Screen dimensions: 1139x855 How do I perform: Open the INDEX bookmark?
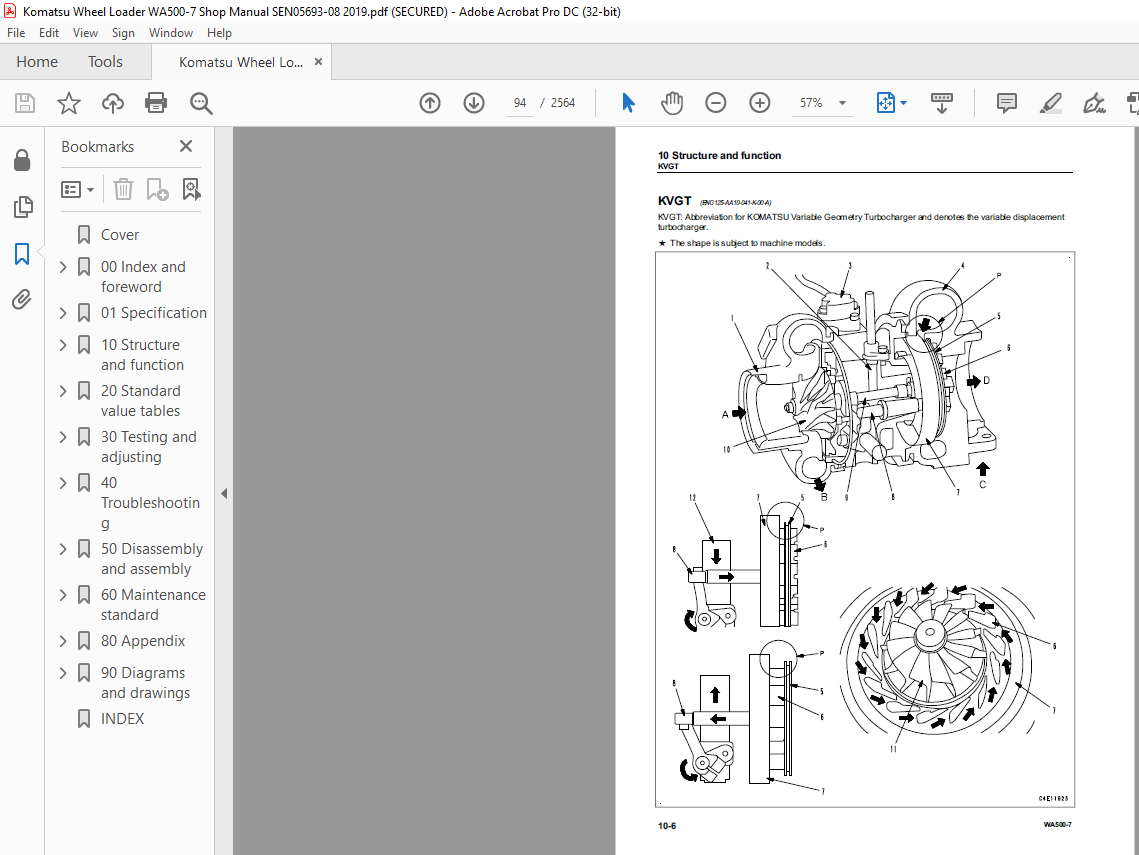[122, 718]
